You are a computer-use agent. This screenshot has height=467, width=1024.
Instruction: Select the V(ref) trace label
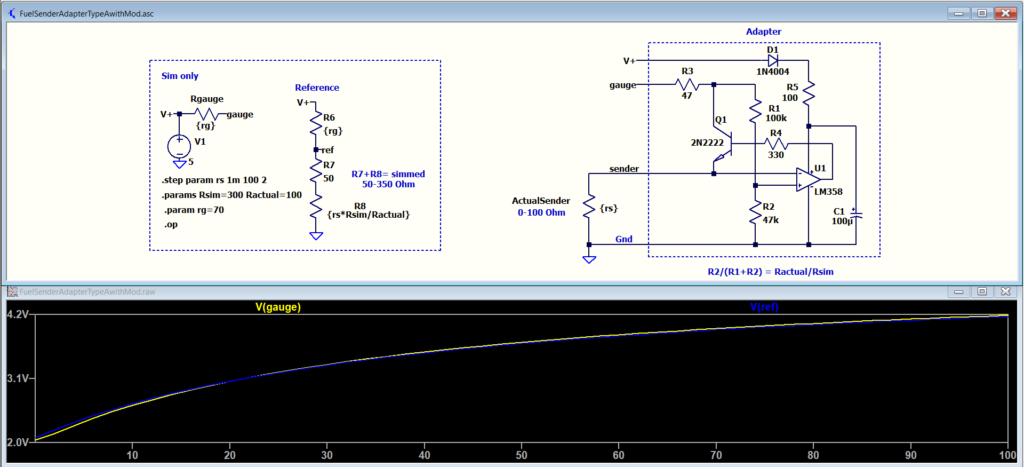pos(765,306)
